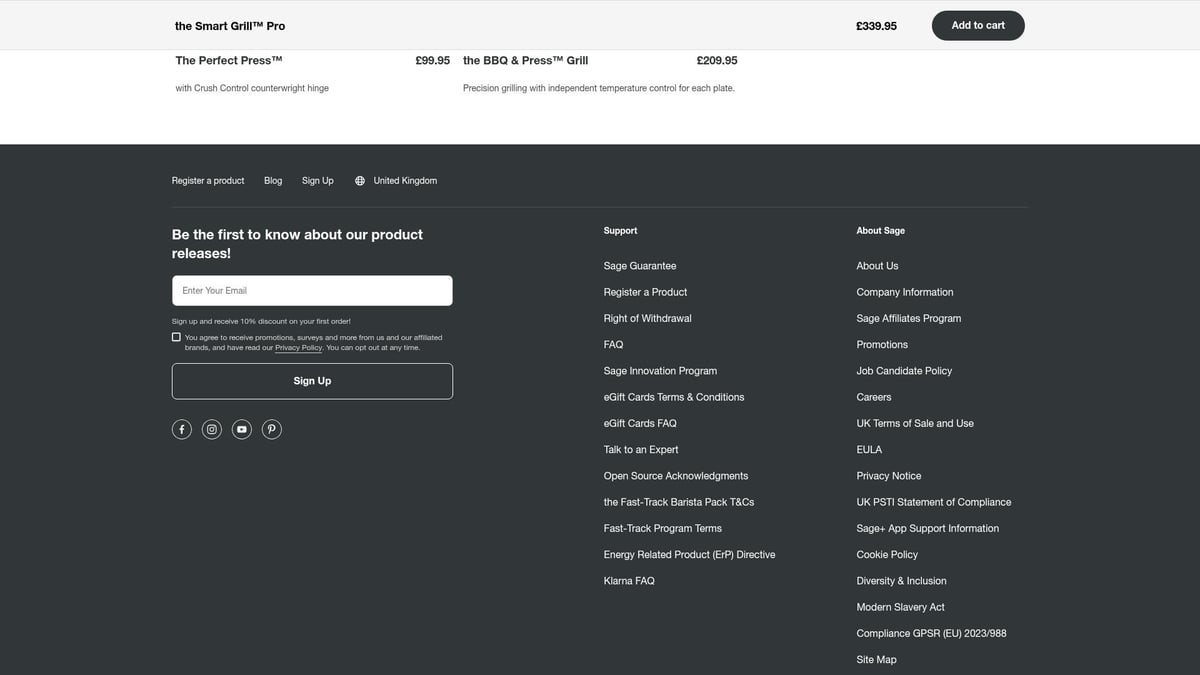Open Klarna FAQ link

pyautogui.click(x=629, y=581)
